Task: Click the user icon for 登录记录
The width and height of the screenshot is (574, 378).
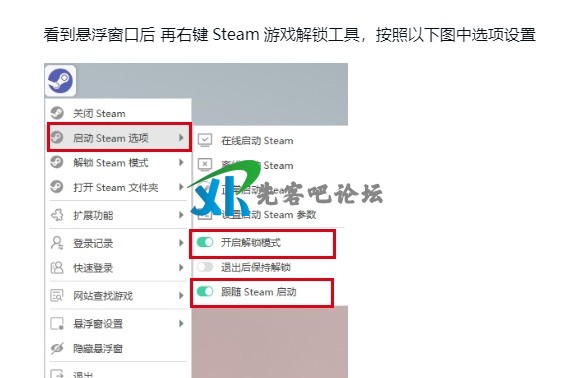Action: coord(57,243)
